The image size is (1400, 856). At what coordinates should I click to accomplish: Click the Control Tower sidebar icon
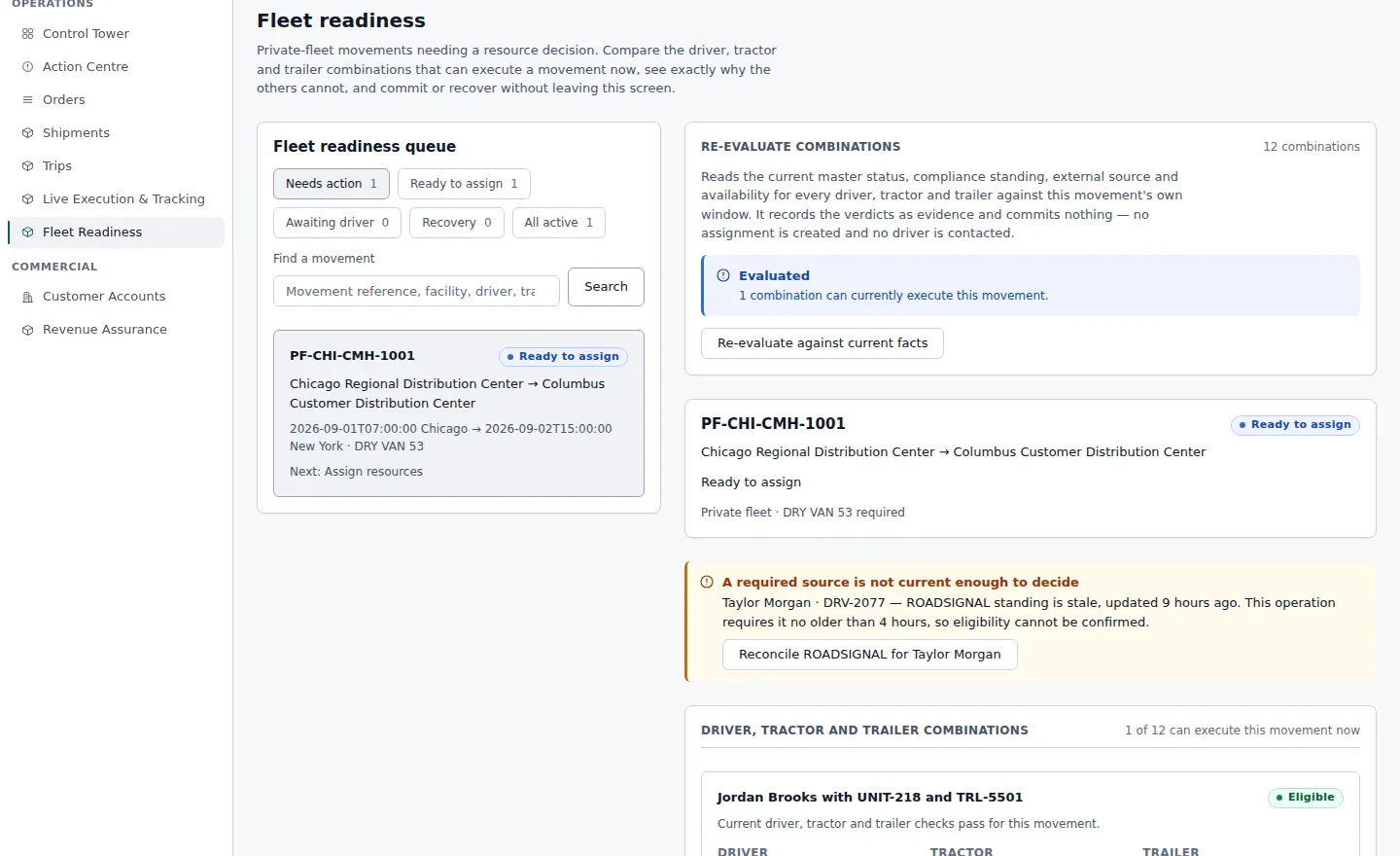tap(27, 33)
